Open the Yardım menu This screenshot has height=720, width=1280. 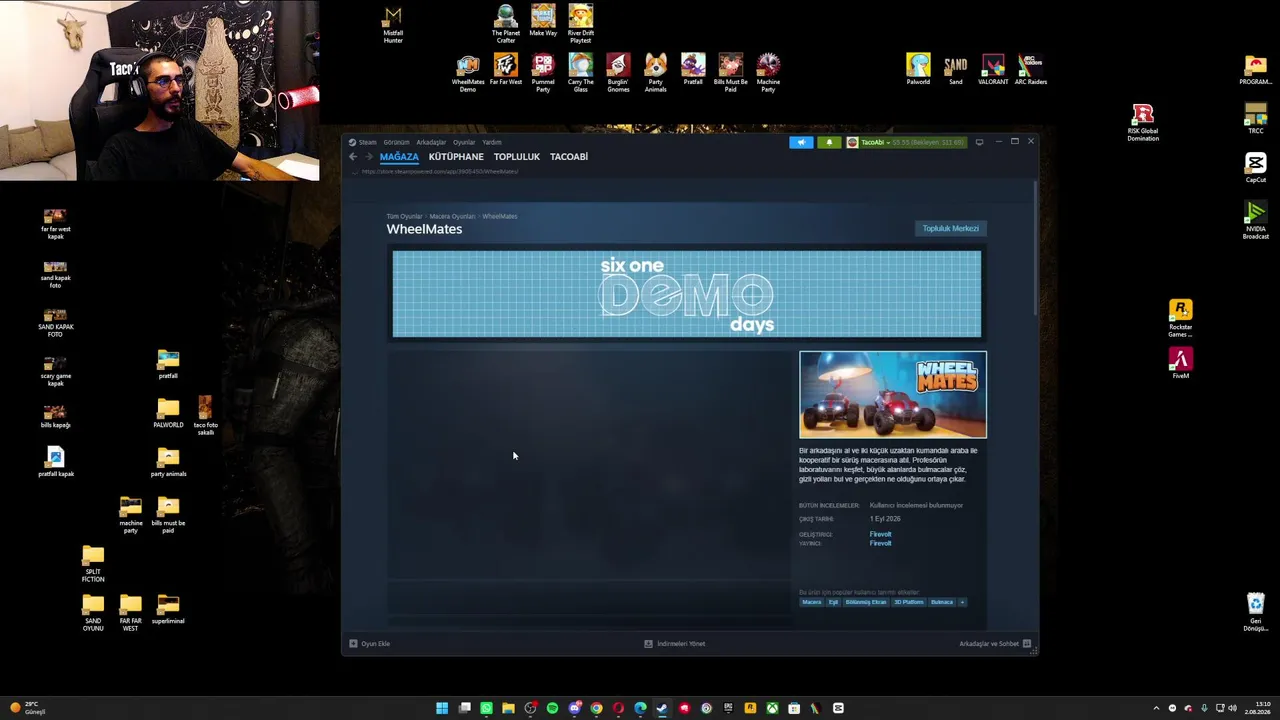pos(492,142)
